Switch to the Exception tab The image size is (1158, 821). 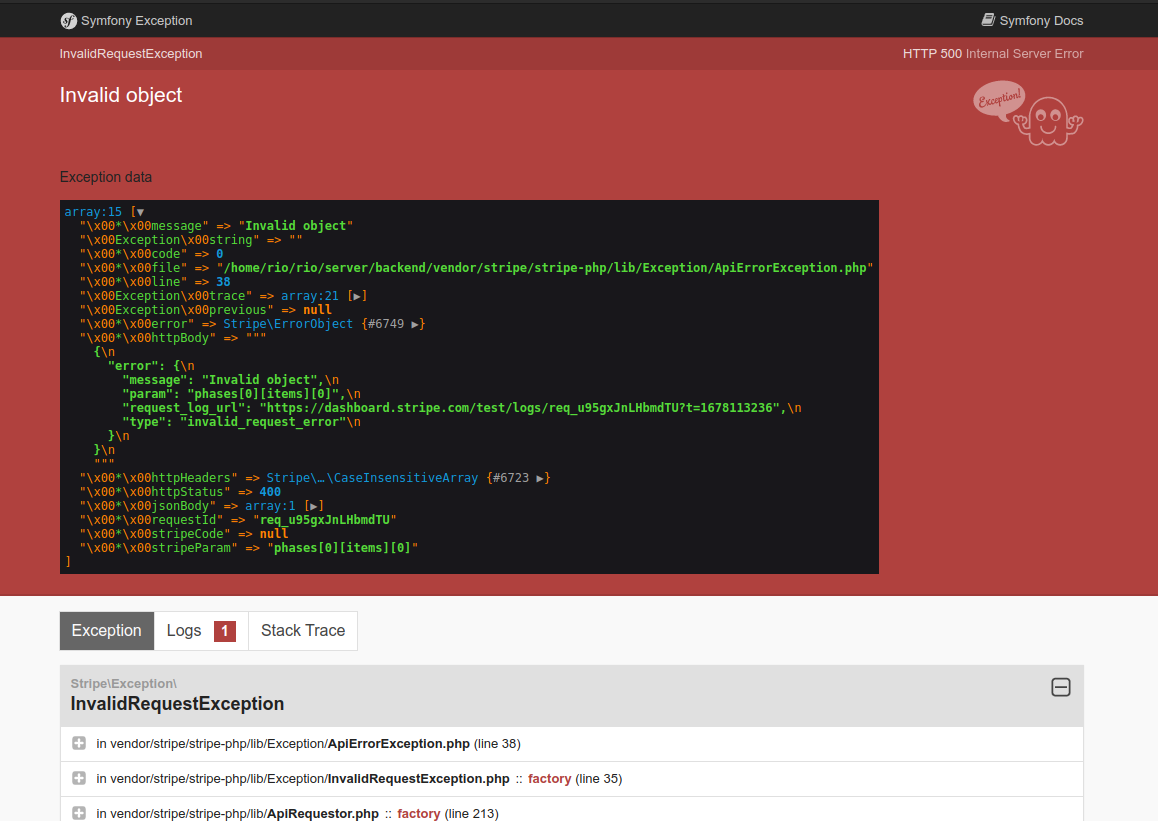point(106,631)
